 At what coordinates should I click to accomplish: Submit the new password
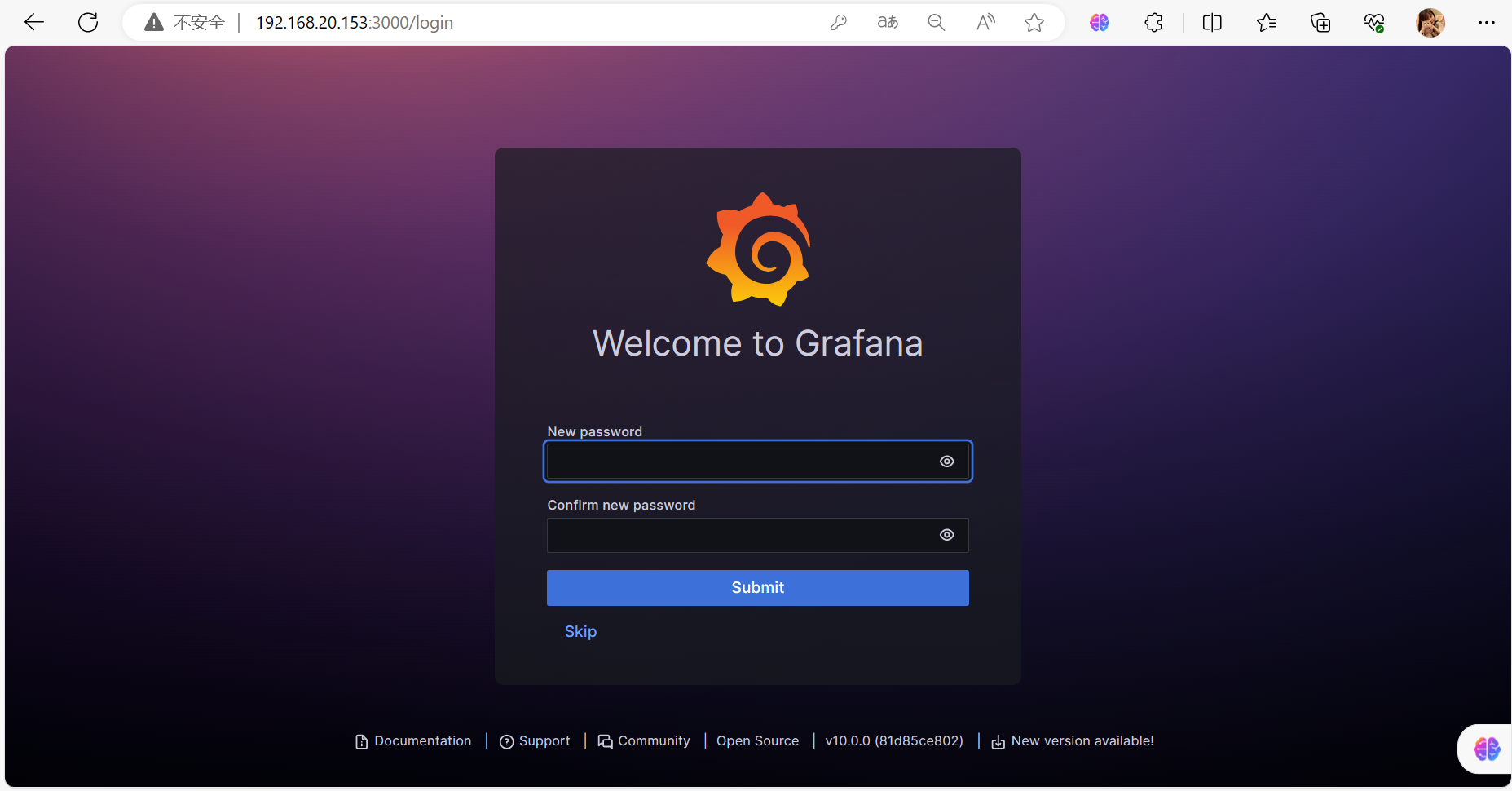(x=758, y=588)
